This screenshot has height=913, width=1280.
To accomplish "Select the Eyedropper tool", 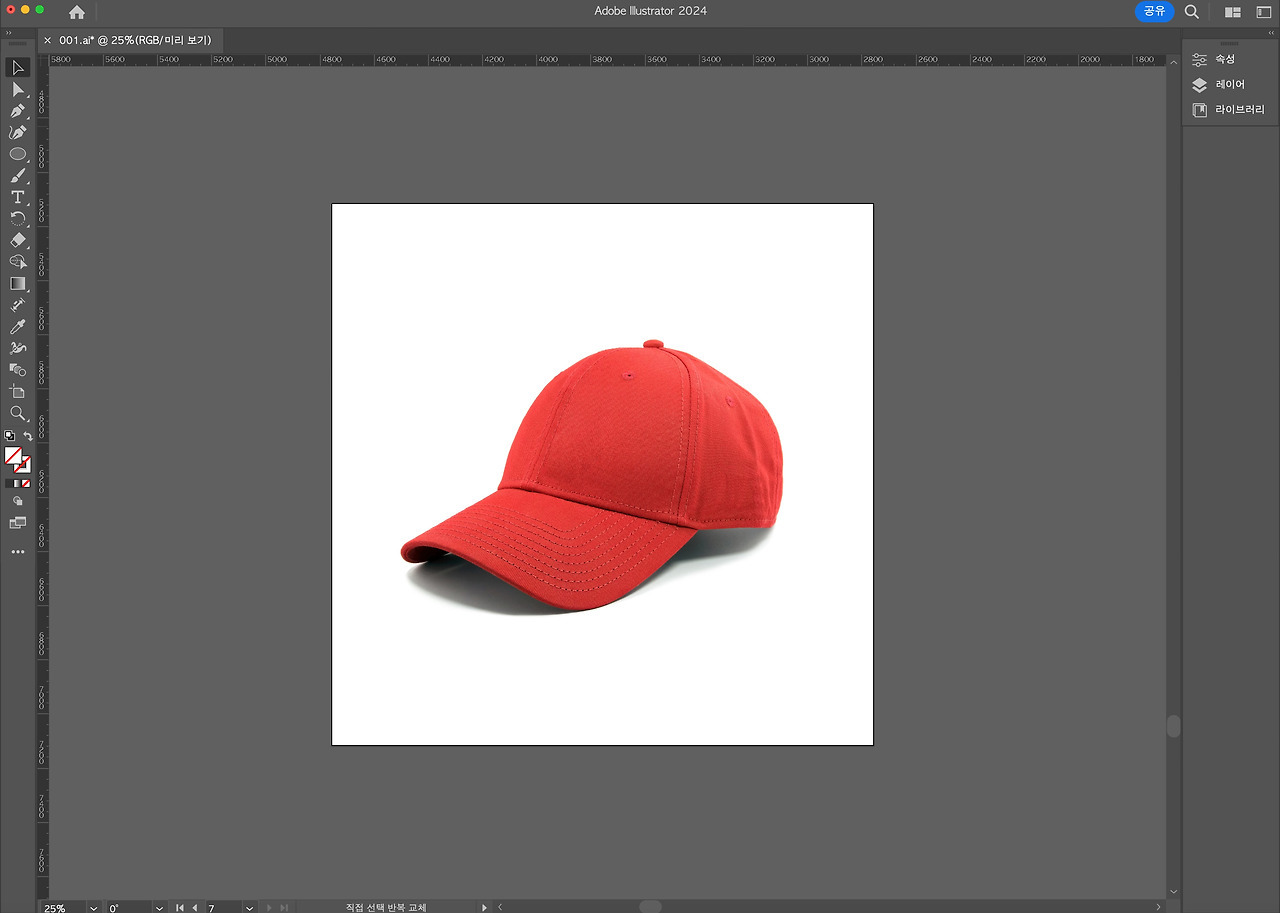I will pos(18,327).
